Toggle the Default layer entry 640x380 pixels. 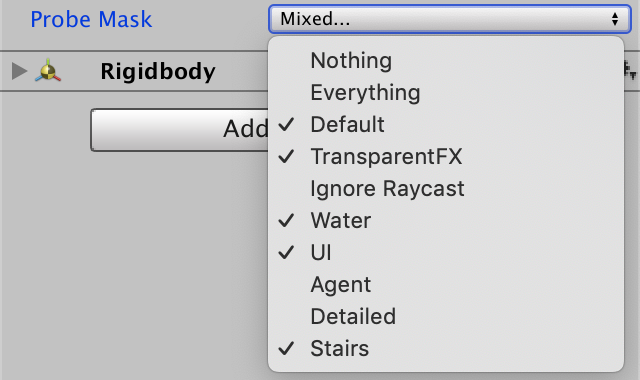[446, 124]
